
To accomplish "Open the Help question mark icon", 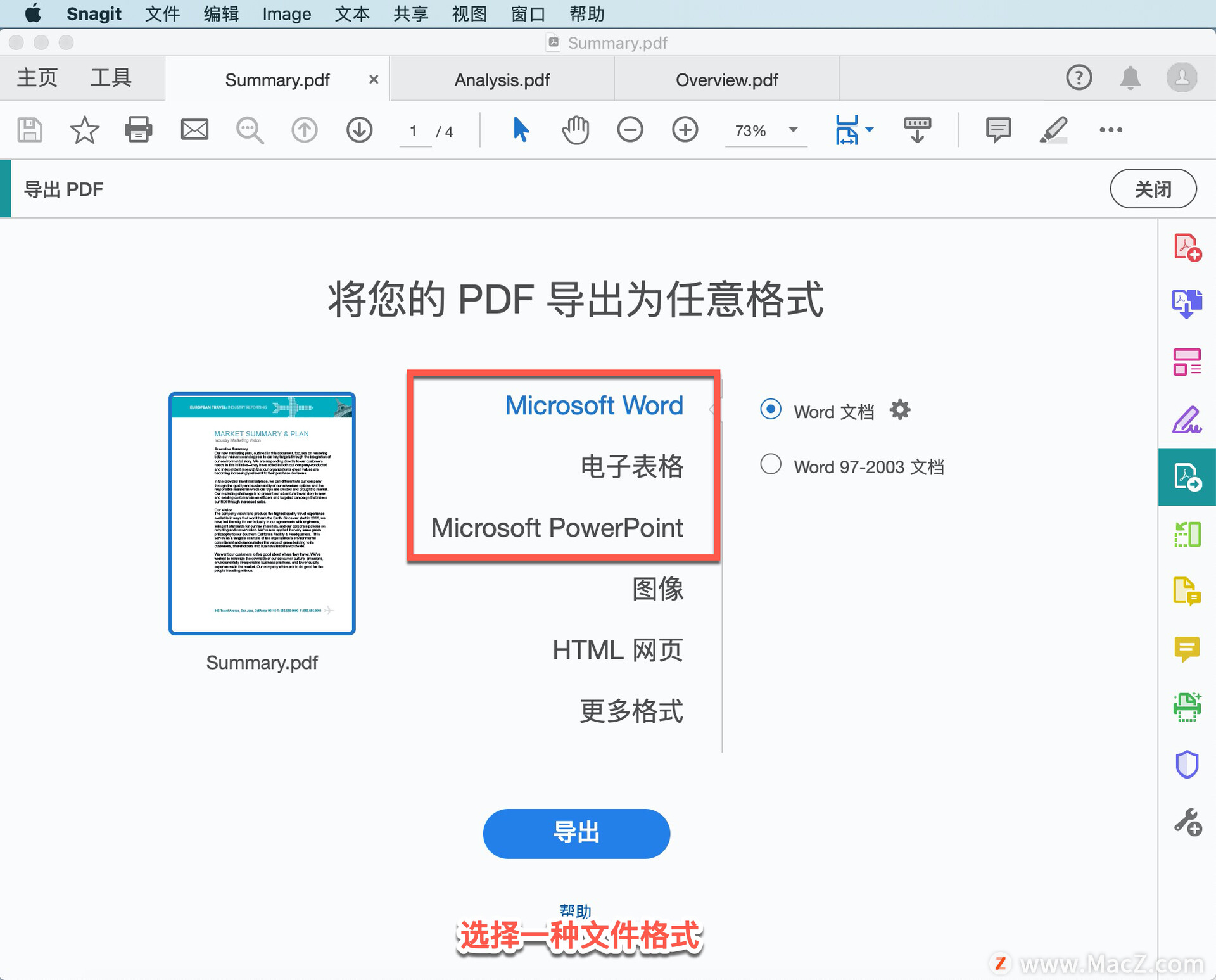I will [1079, 78].
